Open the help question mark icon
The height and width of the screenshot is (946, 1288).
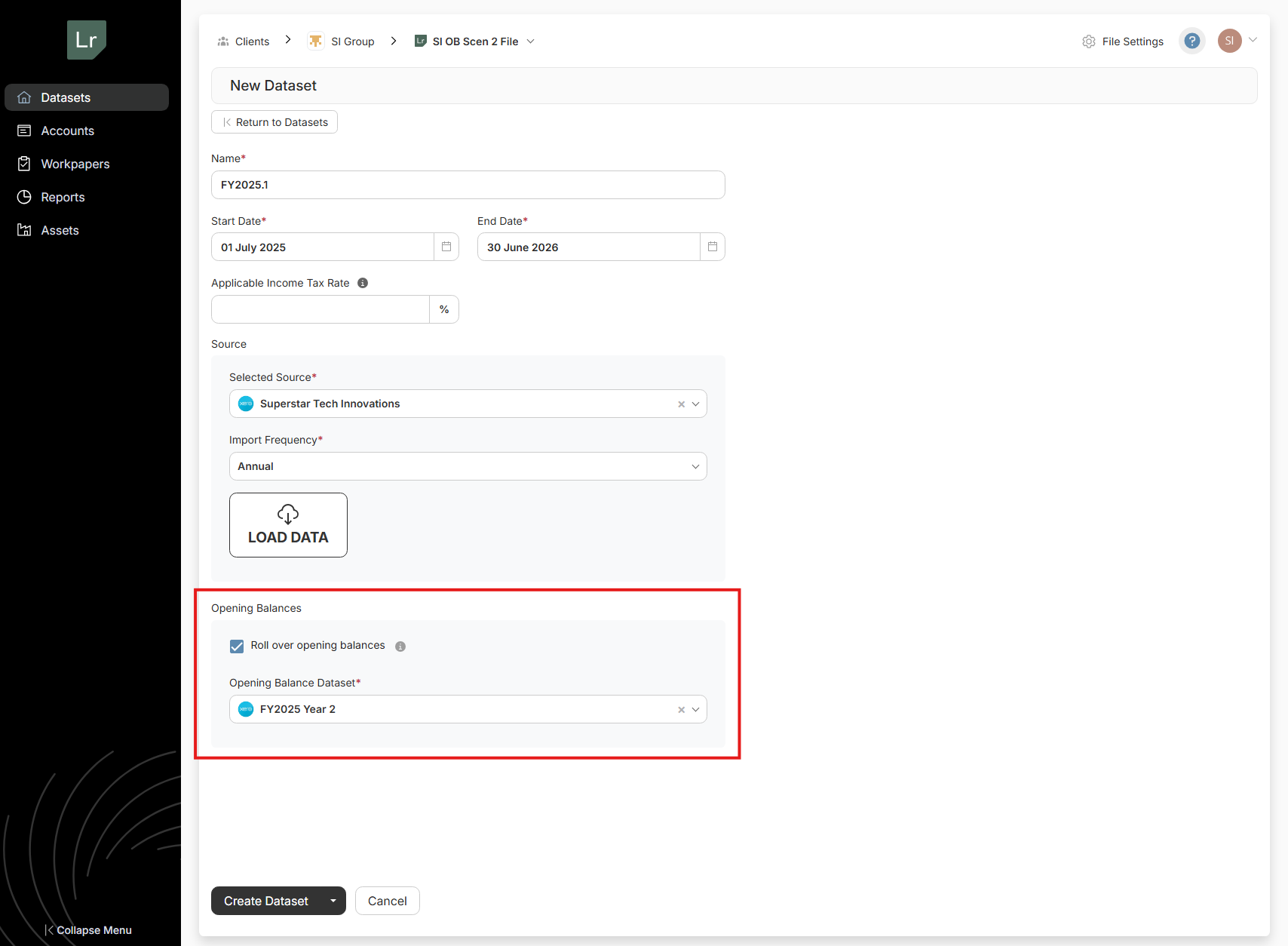(1192, 41)
